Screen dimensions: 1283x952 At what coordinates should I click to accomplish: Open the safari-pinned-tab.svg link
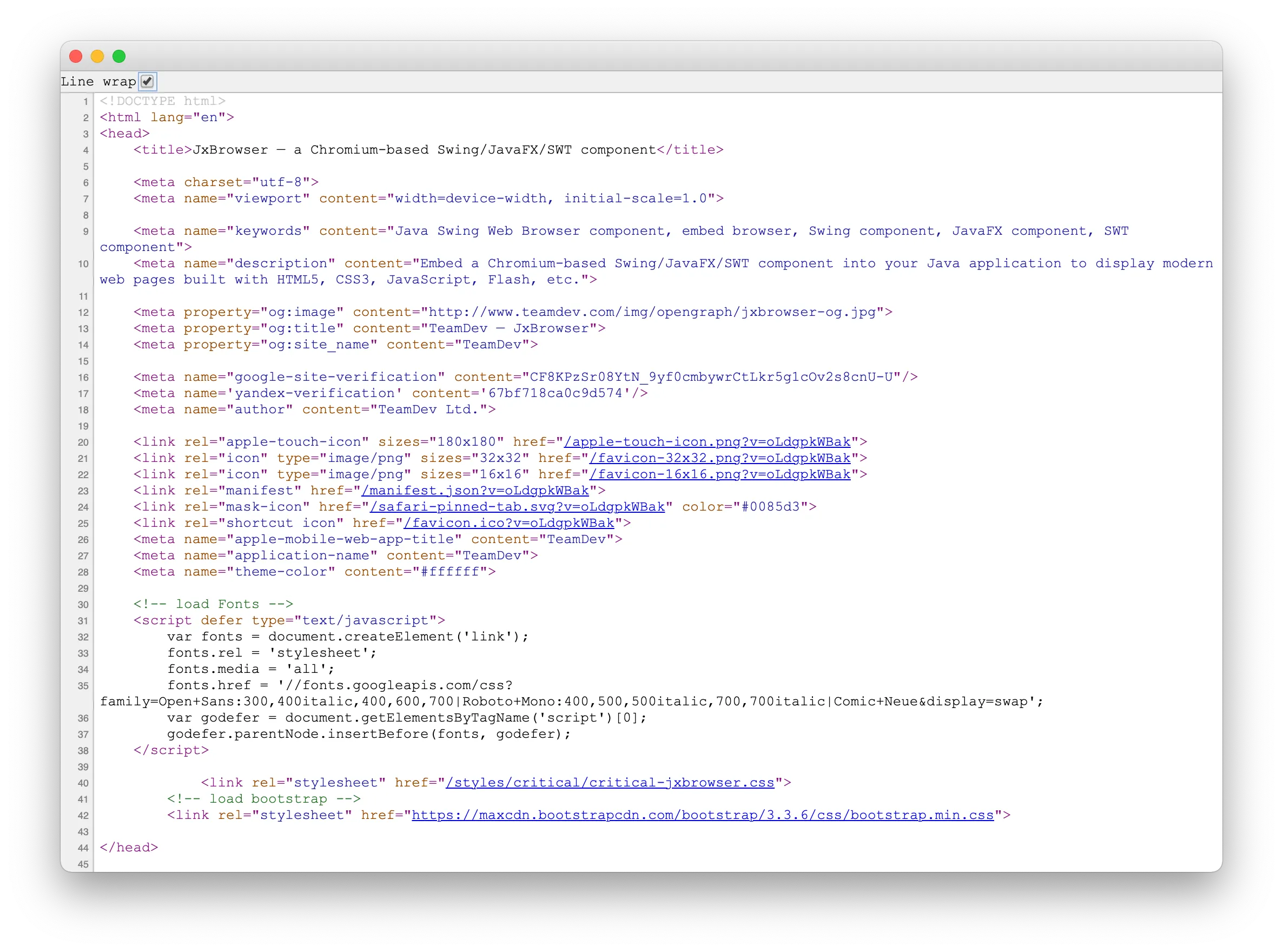click(517, 506)
